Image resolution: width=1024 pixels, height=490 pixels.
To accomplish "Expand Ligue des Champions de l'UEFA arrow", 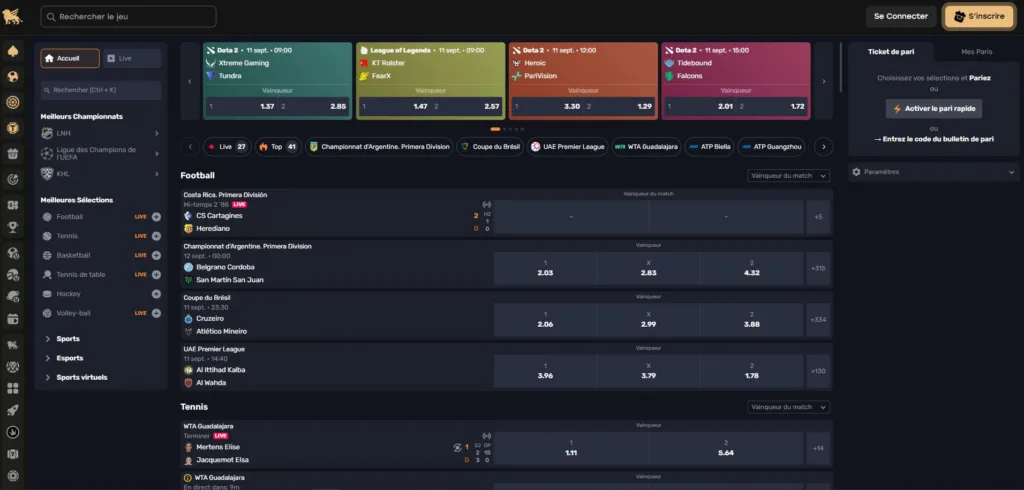I will pyautogui.click(x=157, y=154).
